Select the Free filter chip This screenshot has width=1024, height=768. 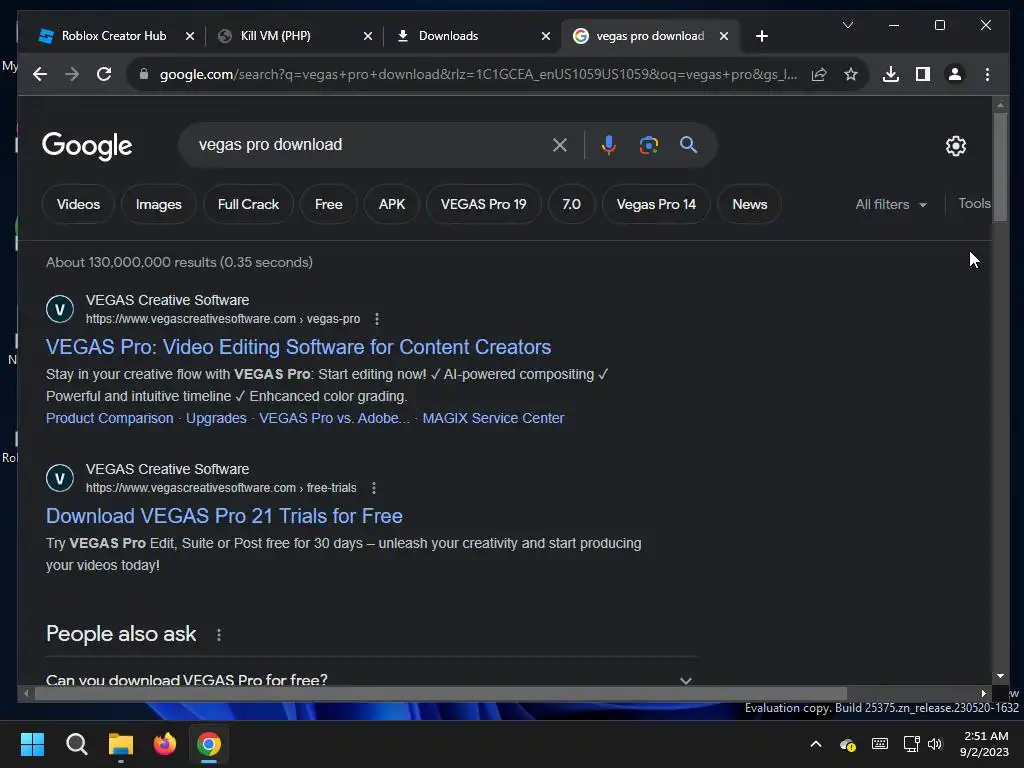(x=328, y=204)
